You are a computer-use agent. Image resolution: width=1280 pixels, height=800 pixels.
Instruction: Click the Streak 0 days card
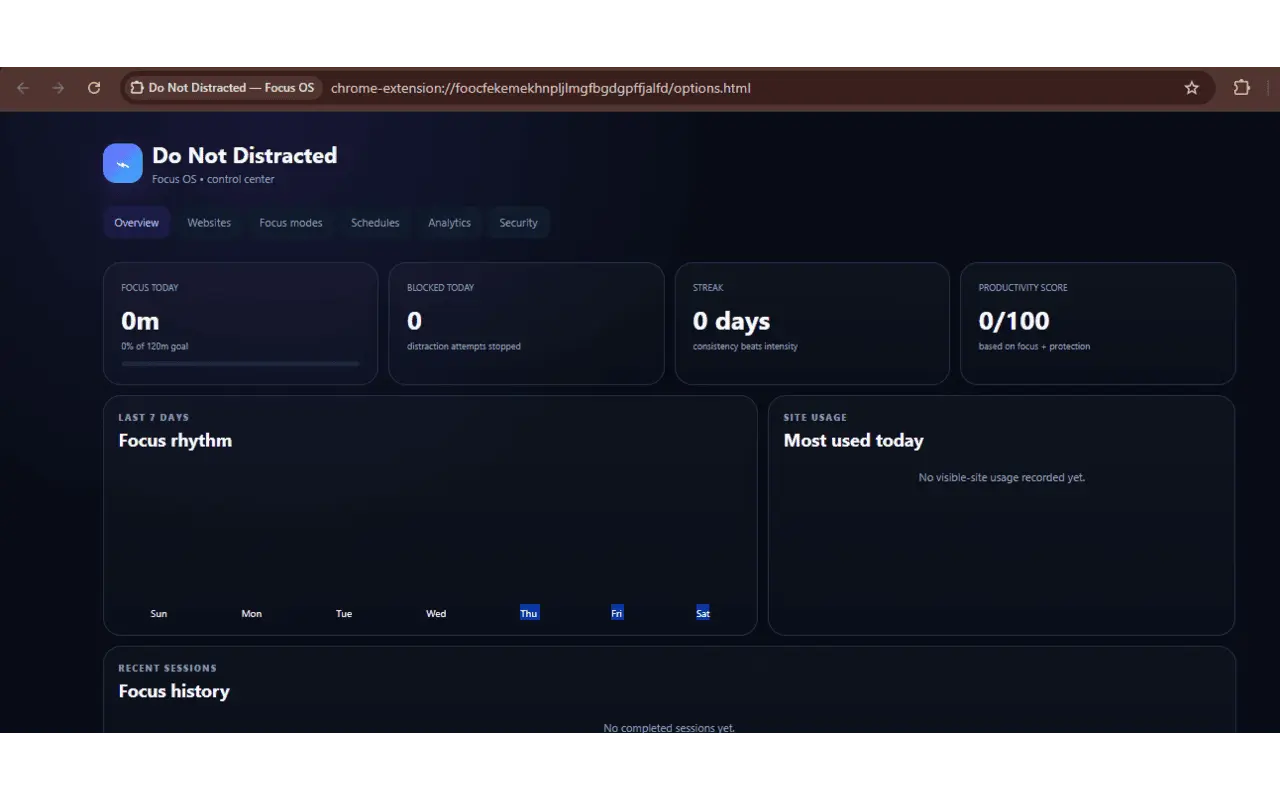pos(812,323)
